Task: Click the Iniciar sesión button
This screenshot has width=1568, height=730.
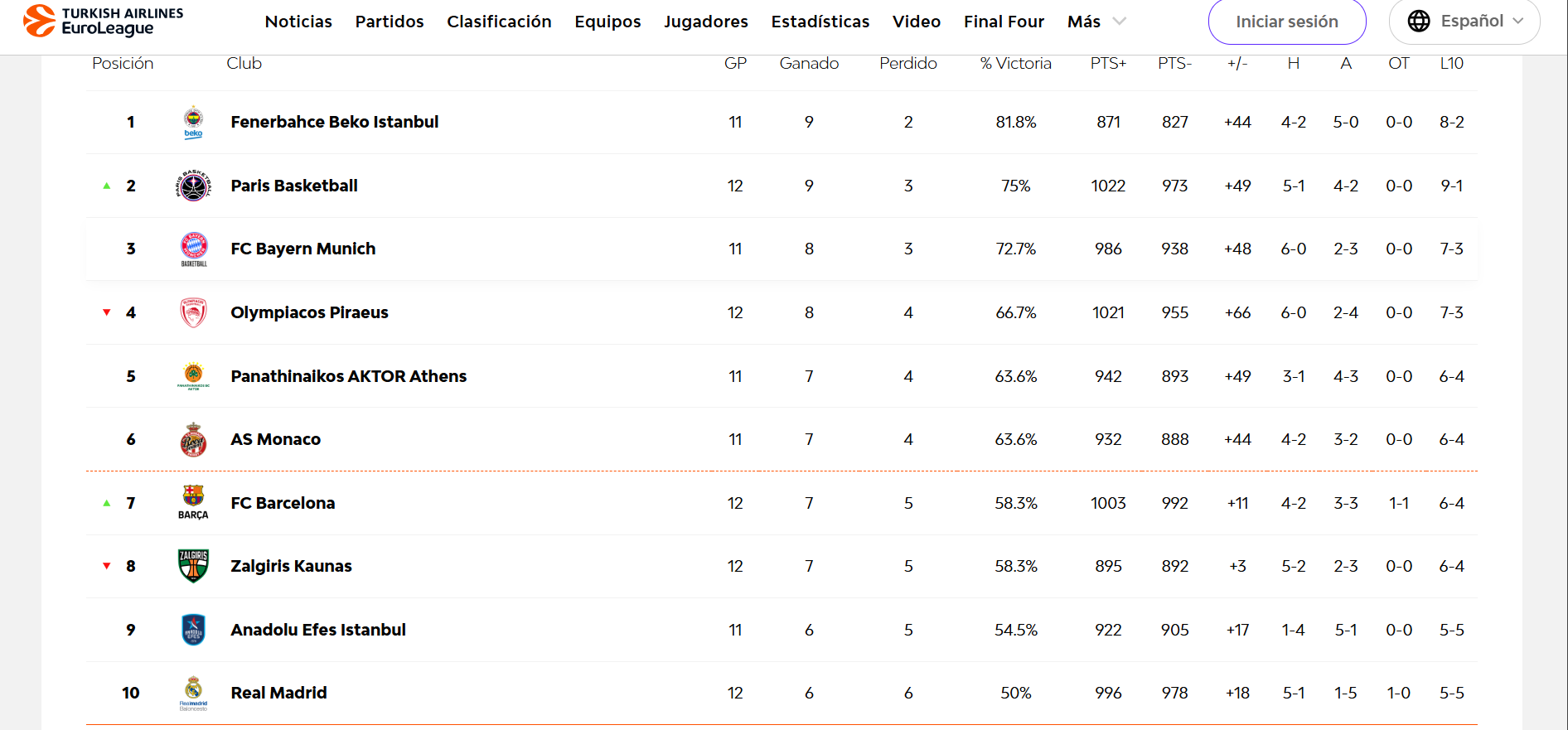Action: pyautogui.click(x=1287, y=22)
